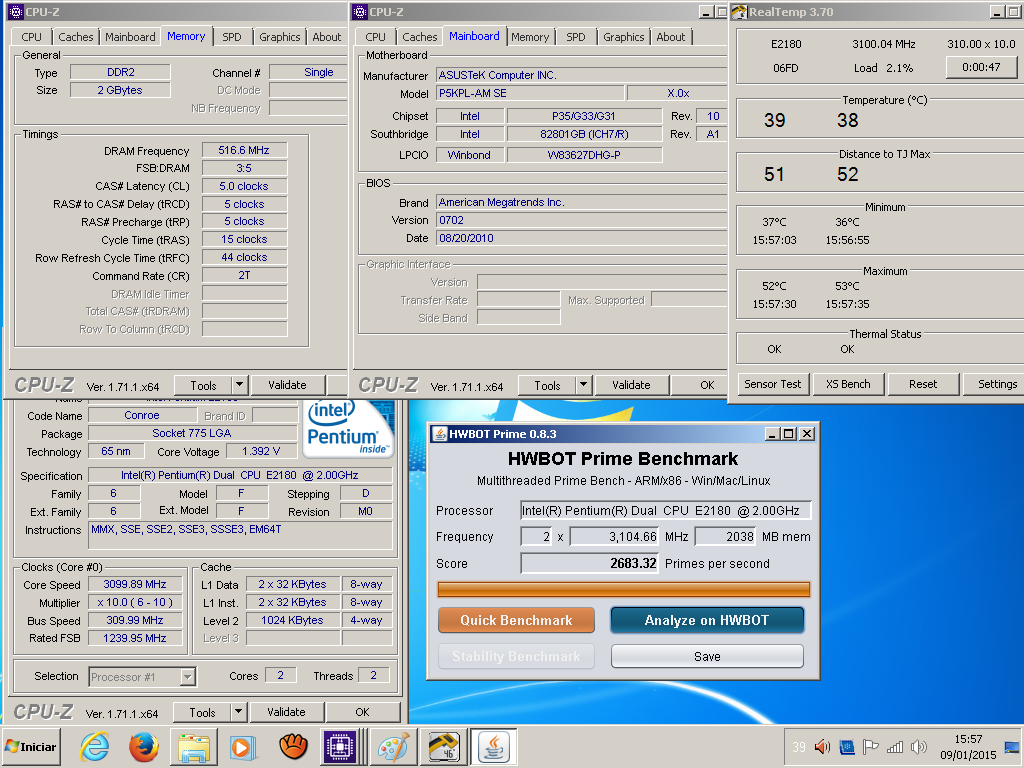Open Tools dropdown arrow in Memory CPU-Z window
The width and height of the screenshot is (1024, 768).
(240, 385)
